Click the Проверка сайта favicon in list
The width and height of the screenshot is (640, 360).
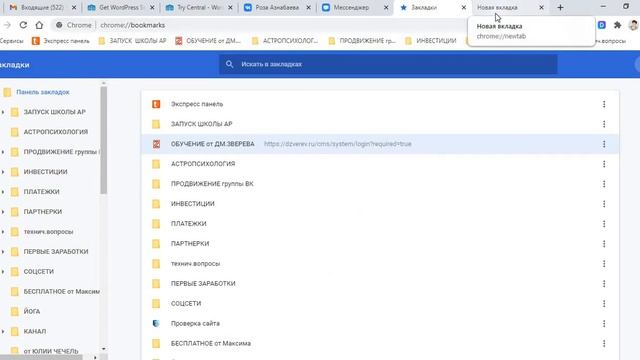(x=156, y=323)
